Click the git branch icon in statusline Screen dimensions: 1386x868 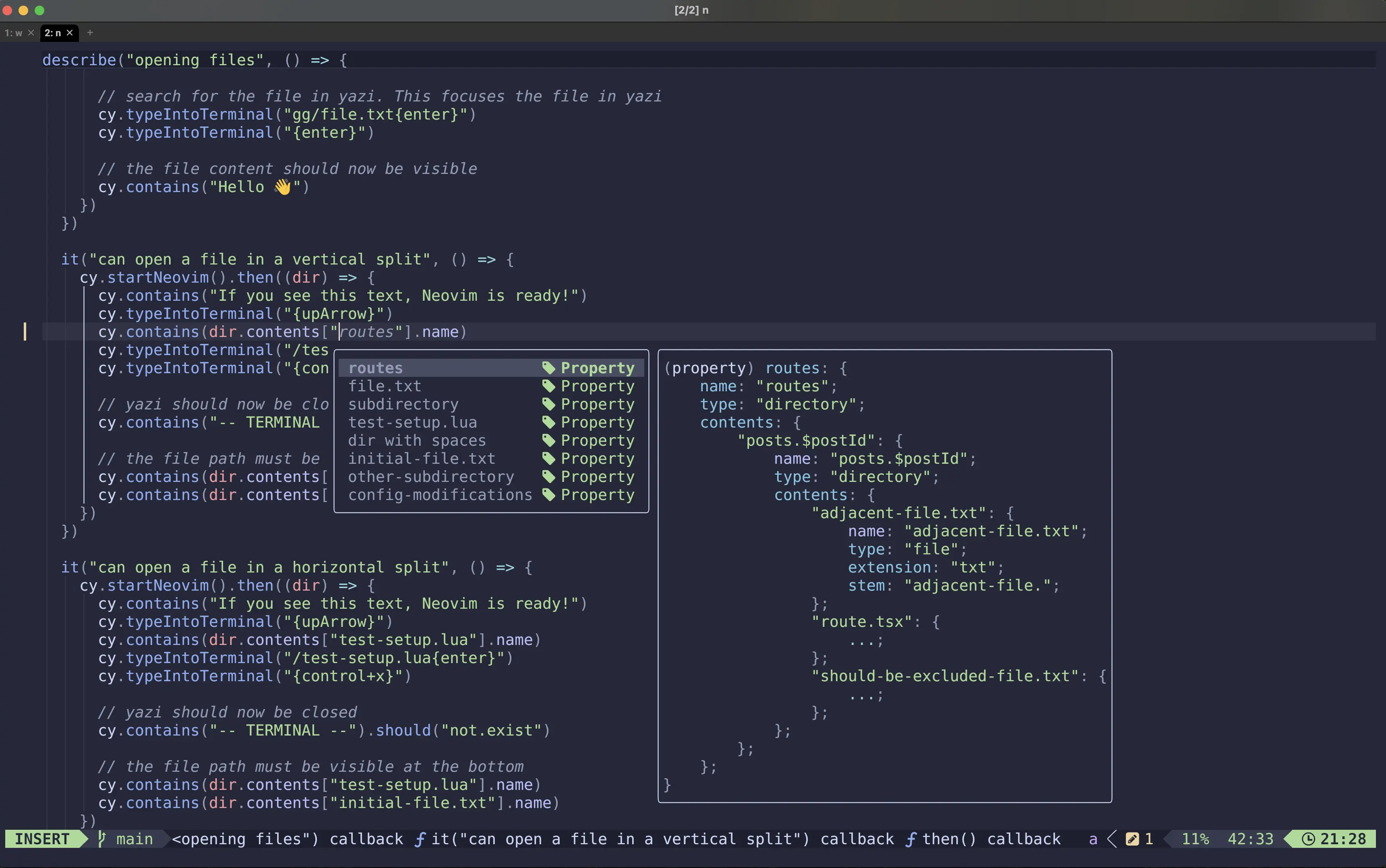click(101, 839)
